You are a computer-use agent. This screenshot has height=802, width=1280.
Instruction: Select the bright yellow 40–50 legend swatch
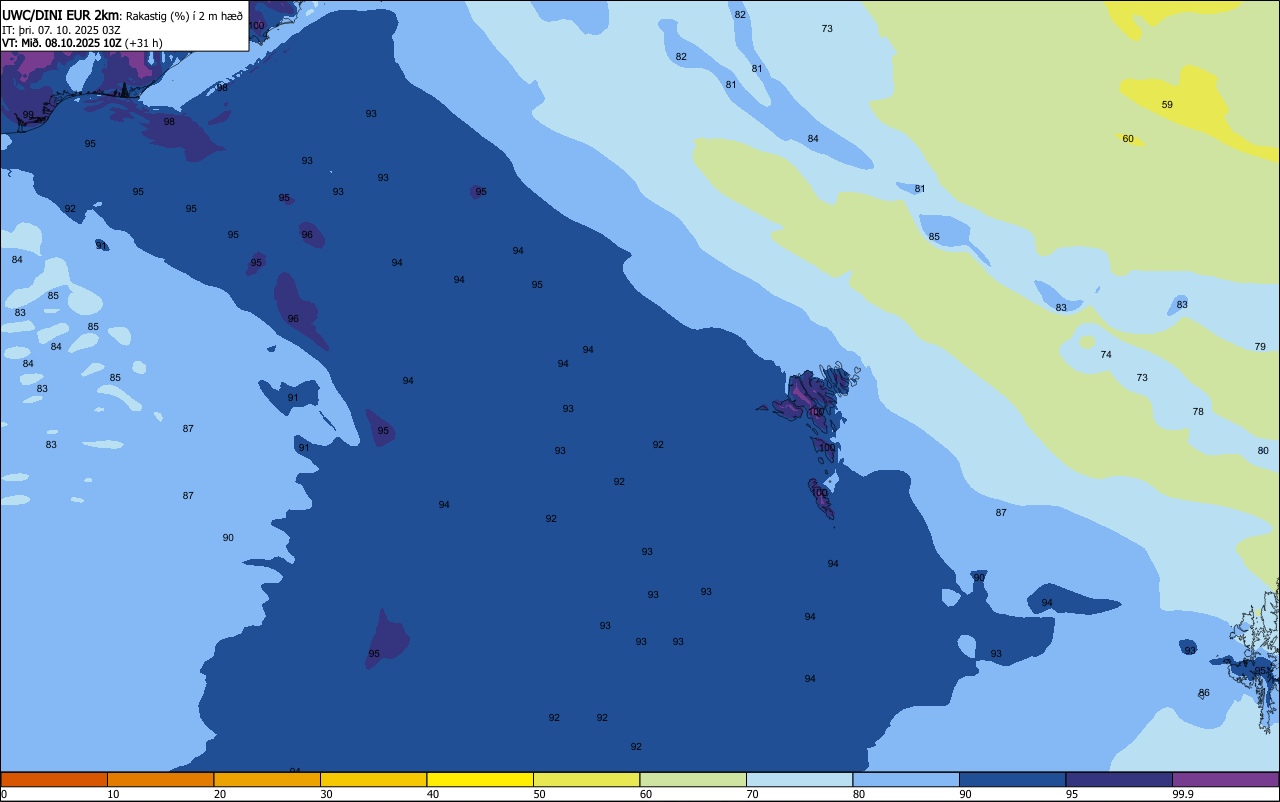tap(480, 779)
